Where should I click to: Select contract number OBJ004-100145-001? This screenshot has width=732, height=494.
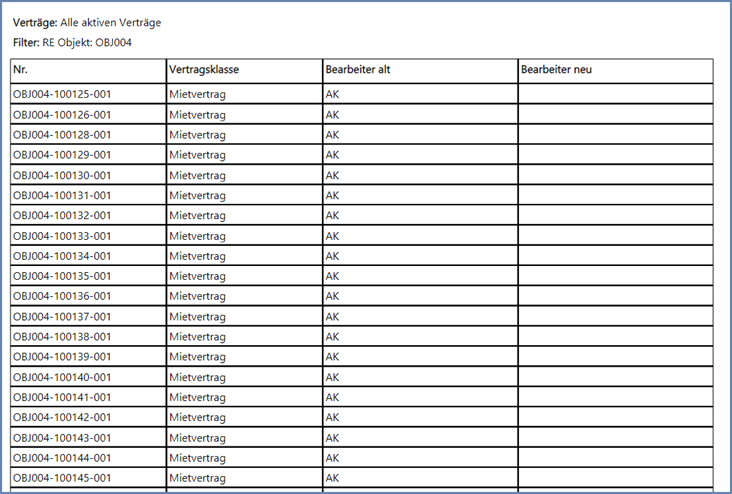pos(62,478)
